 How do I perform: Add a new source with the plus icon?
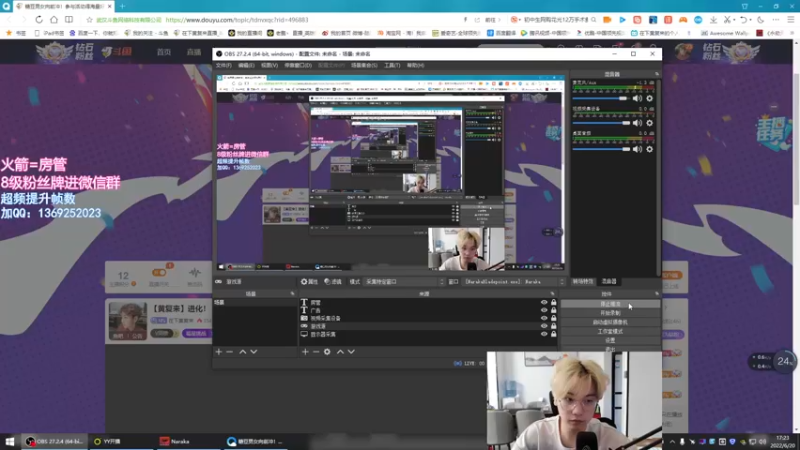[305, 352]
